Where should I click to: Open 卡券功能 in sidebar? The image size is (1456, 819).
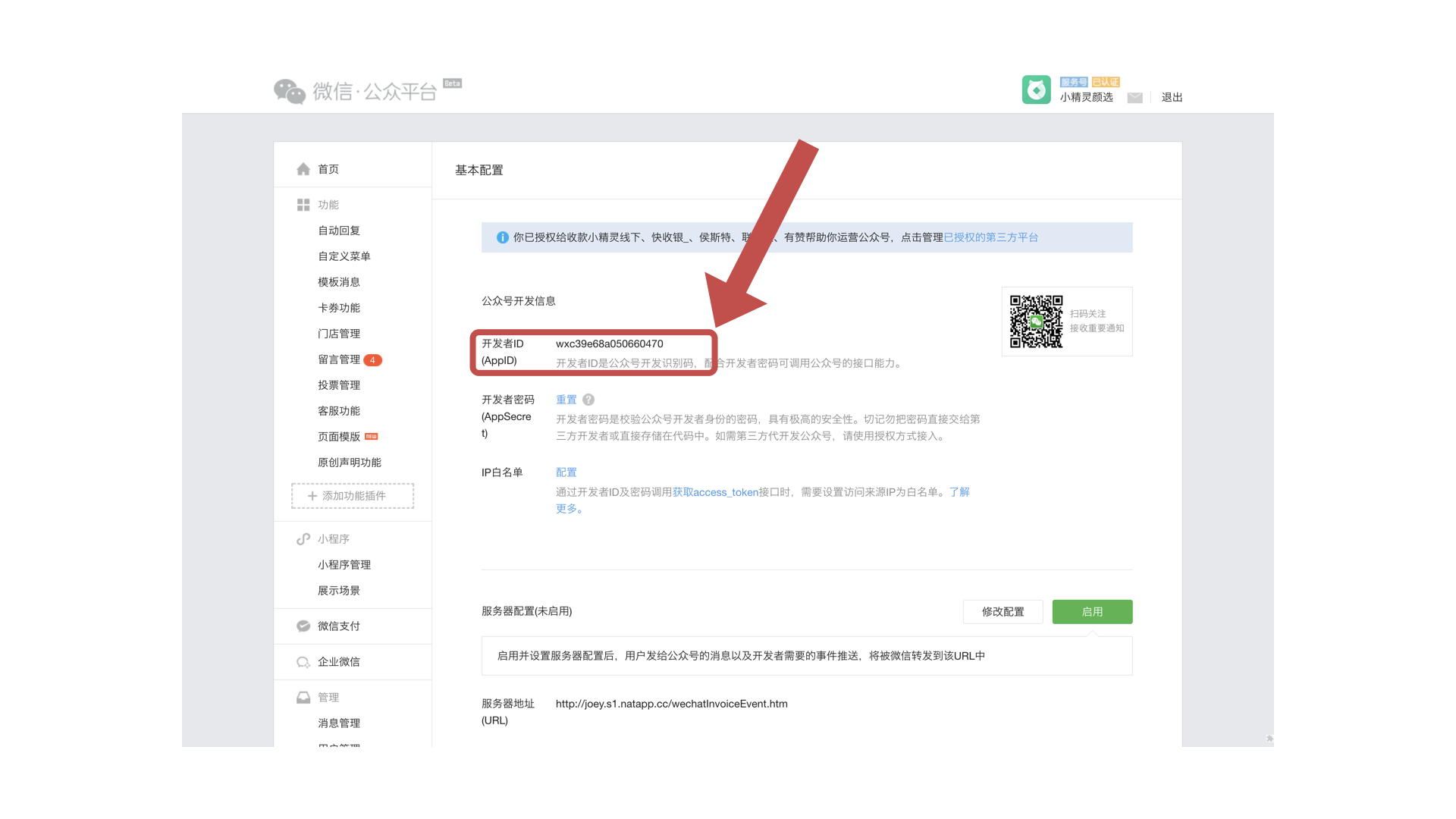click(x=339, y=308)
